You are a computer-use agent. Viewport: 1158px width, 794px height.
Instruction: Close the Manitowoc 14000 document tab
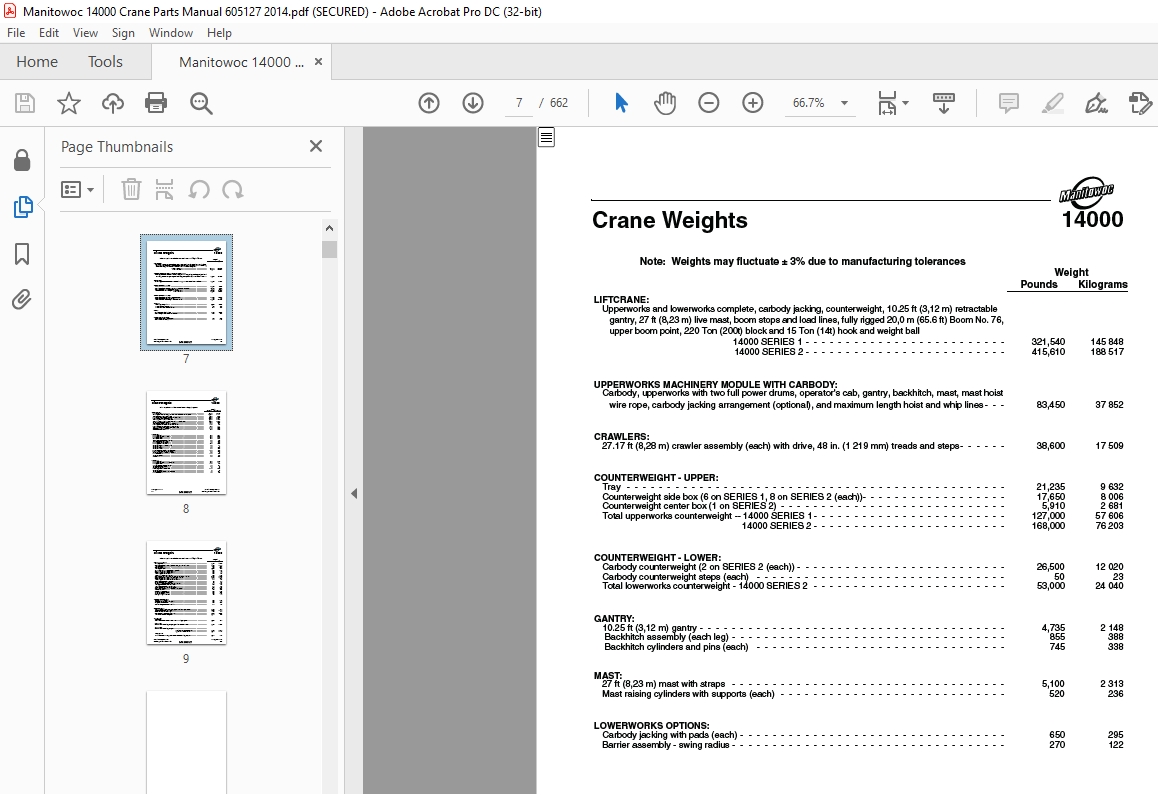tap(318, 61)
